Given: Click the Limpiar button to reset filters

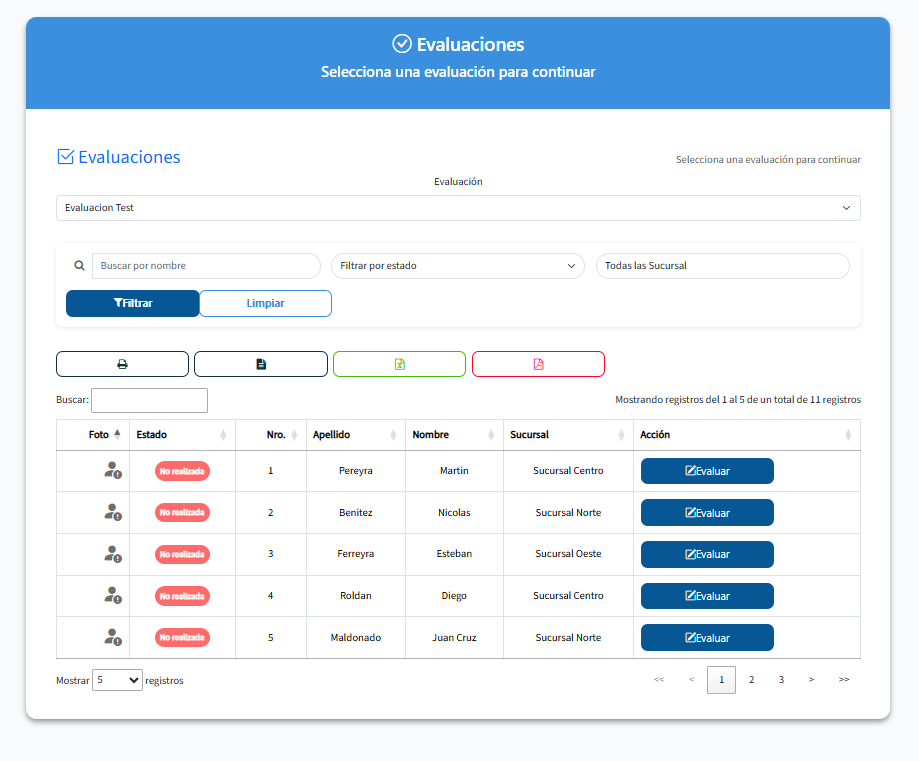Looking at the screenshot, I should click(x=265, y=303).
